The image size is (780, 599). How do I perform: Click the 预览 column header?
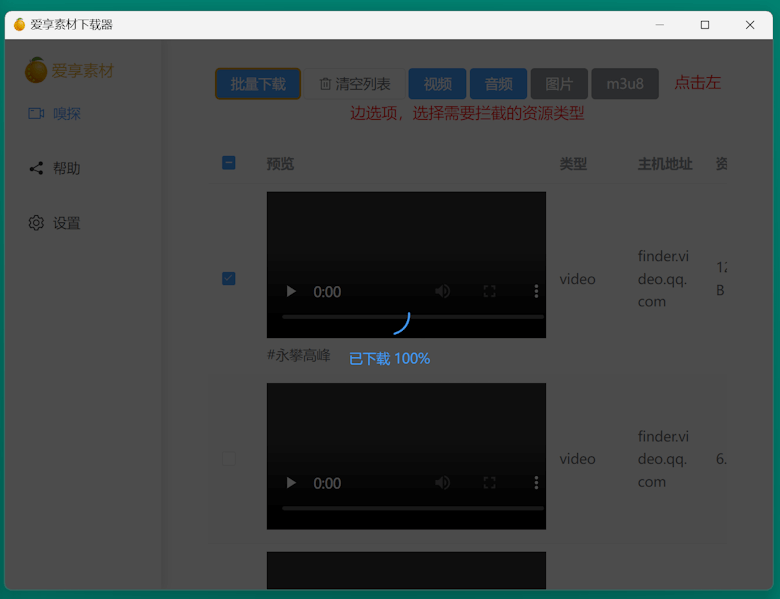click(280, 164)
